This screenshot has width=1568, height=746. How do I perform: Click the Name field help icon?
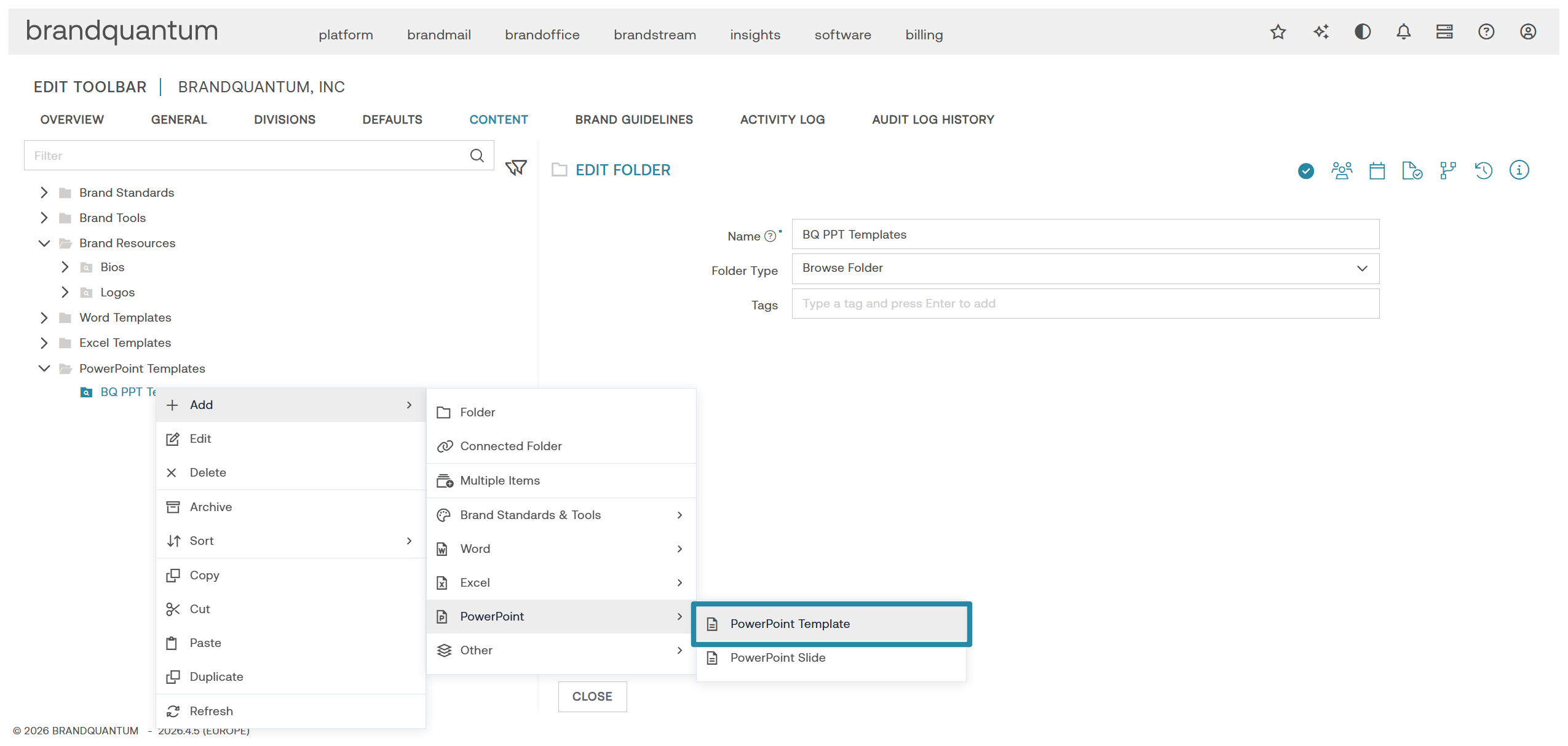point(770,237)
